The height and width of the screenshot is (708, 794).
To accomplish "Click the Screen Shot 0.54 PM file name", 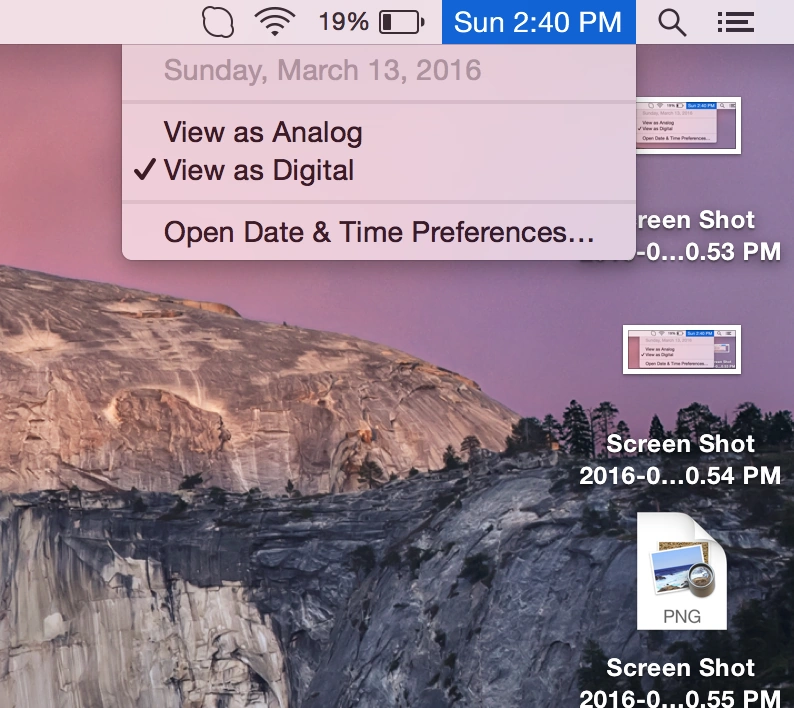I will tap(680, 459).
